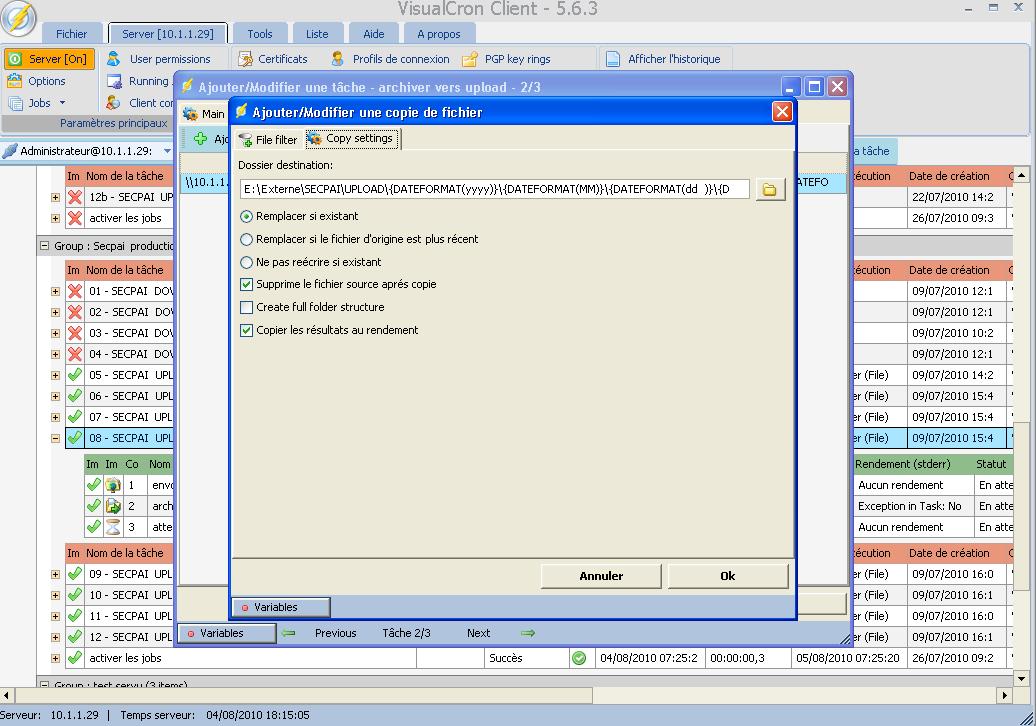1036x726 pixels.
Task: Uncheck Supprime le fichier source aprés copie
Action: pyautogui.click(x=247, y=285)
